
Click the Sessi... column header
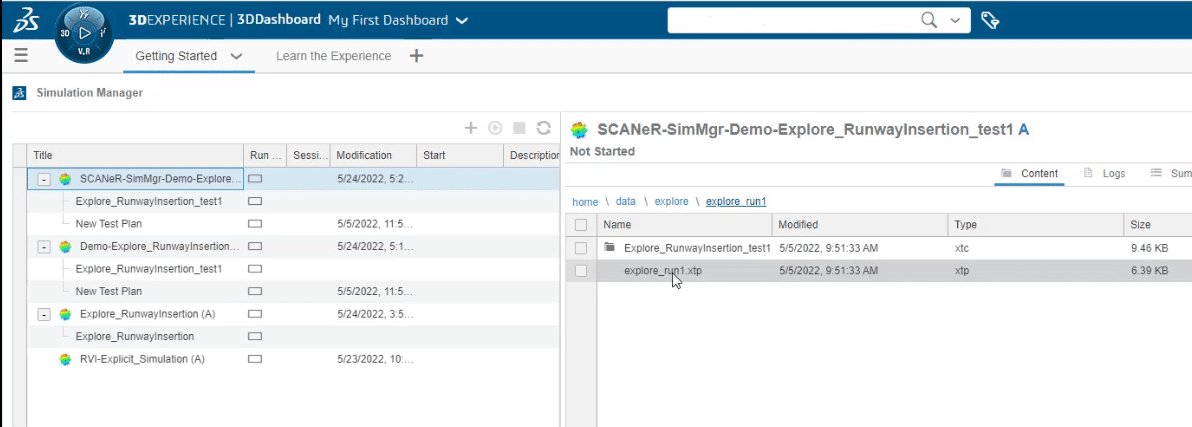coord(309,155)
